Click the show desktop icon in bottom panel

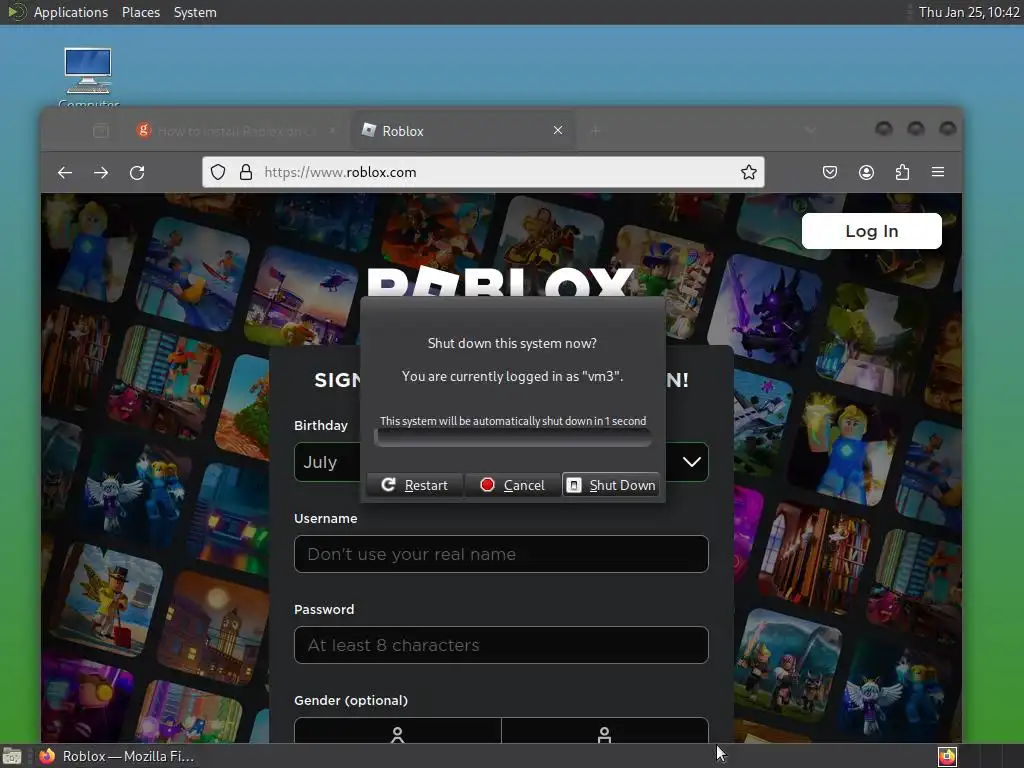point(12,756)
